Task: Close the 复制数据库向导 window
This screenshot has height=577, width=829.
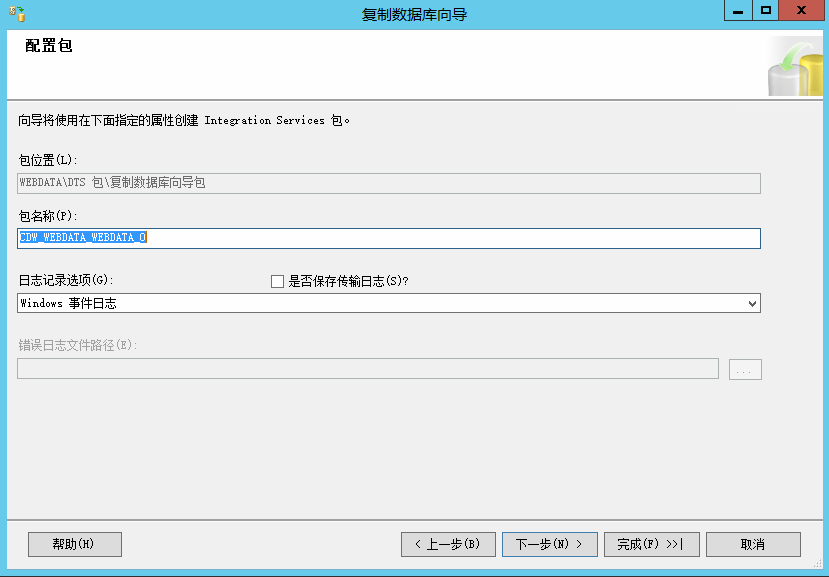Action: click(802, 11)
